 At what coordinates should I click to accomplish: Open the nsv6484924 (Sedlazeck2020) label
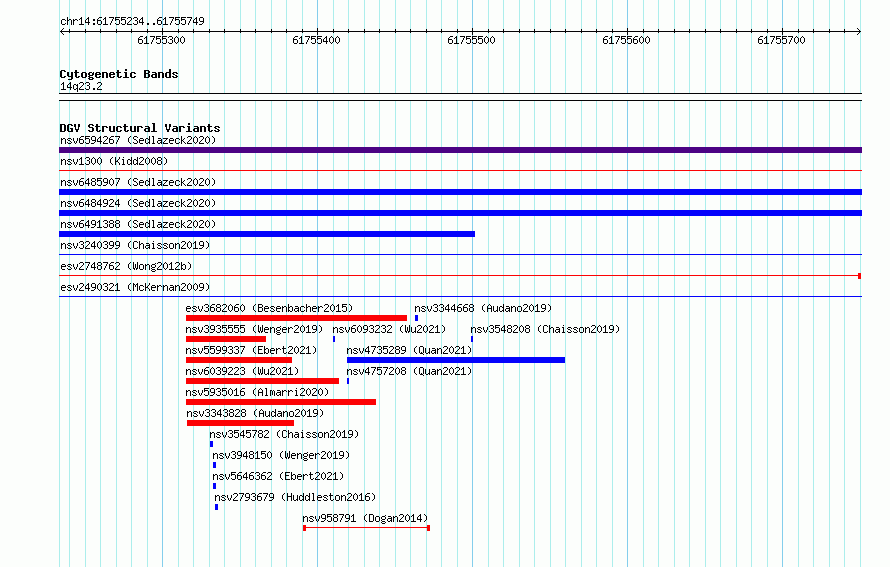138,203
